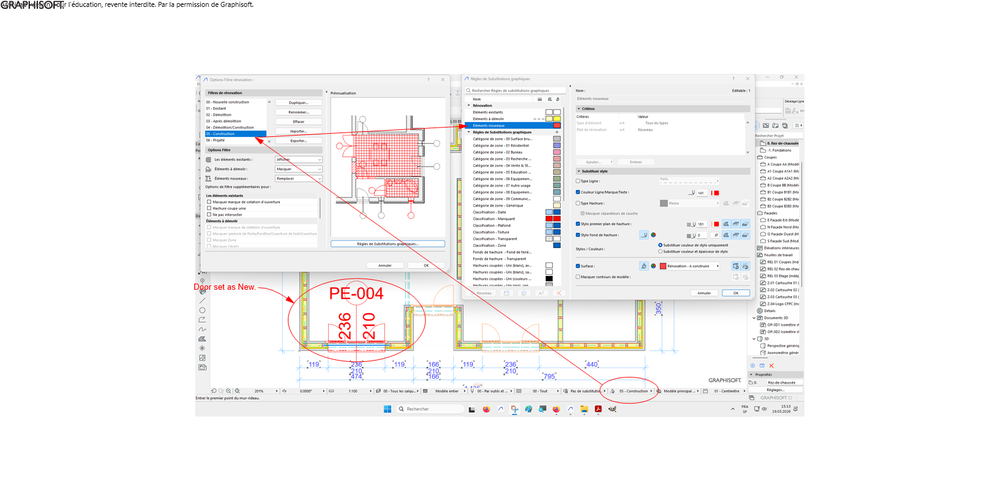The image size is (999, 490).
Task: Uncheck Couleur Ligne/Marque/Texte checkbox
Action: tap(578, 192)
